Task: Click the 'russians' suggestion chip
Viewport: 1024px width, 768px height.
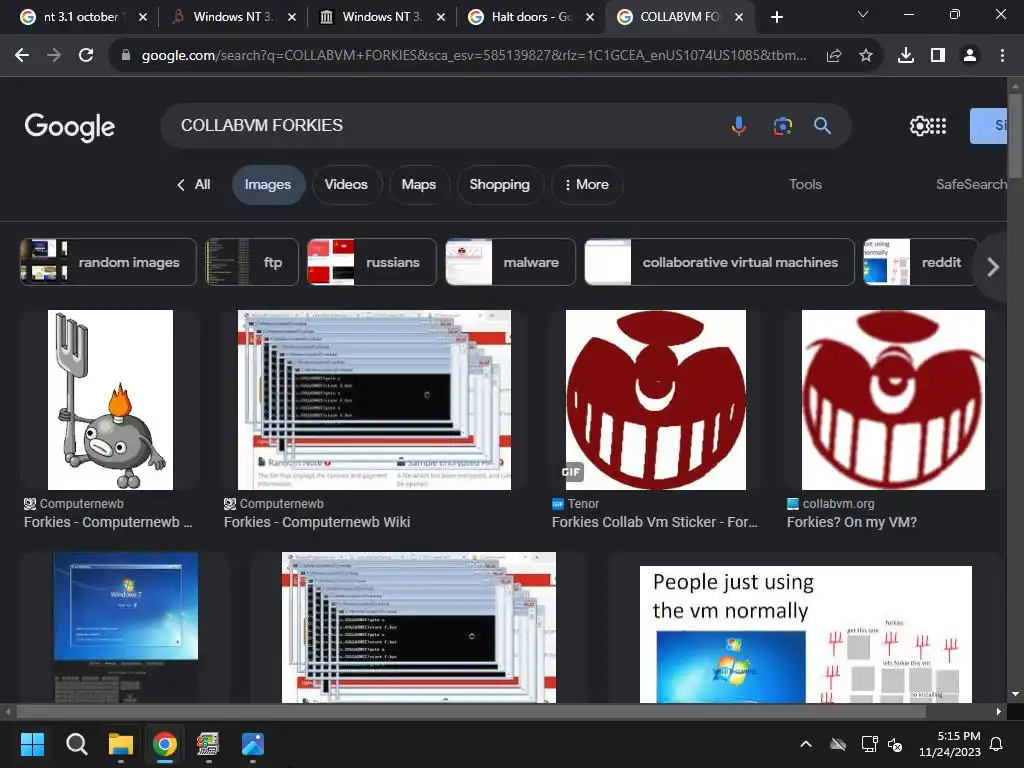Action: [x=372, y=262]
